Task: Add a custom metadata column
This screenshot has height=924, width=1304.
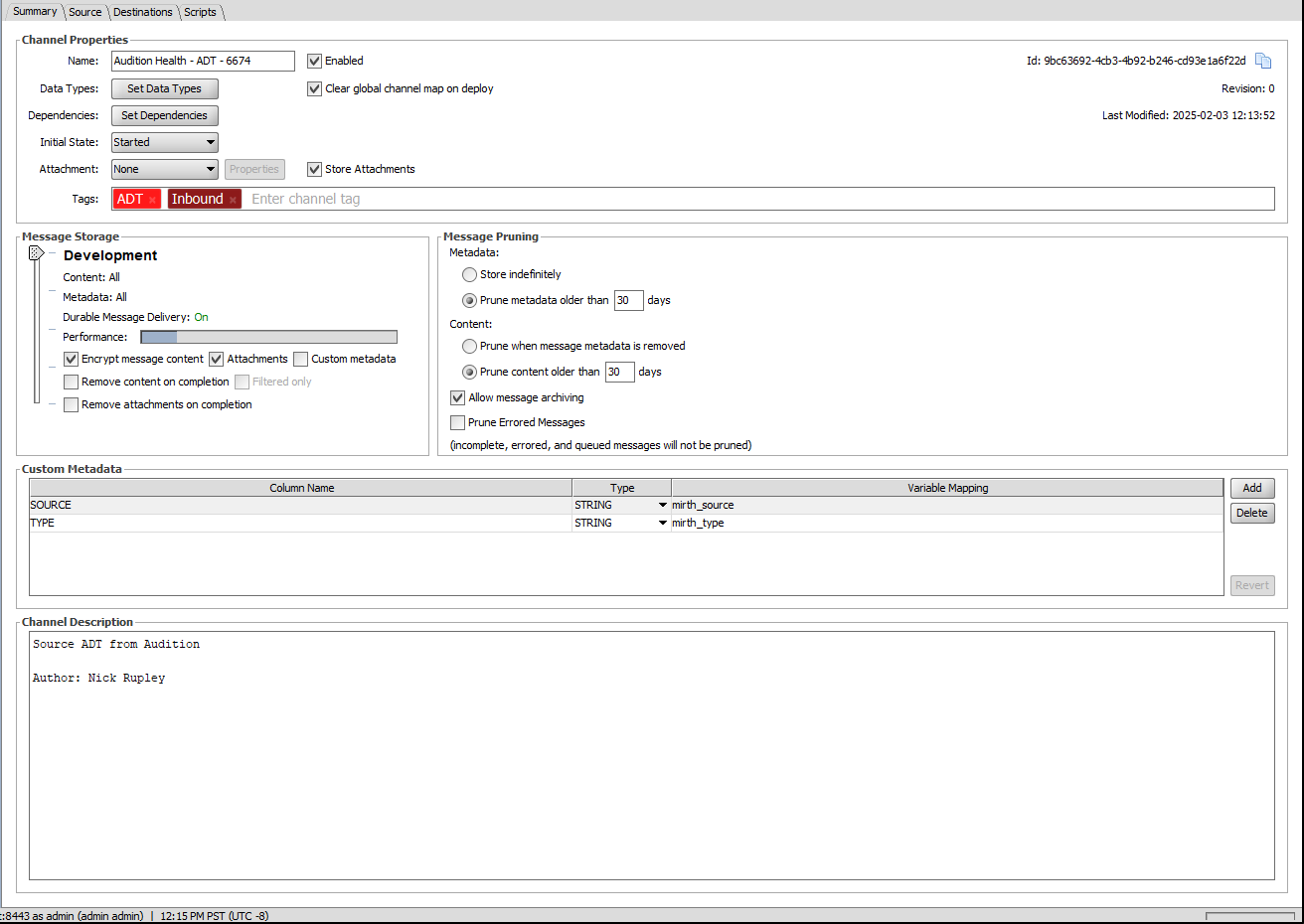Action: [x=1251, y=488]
